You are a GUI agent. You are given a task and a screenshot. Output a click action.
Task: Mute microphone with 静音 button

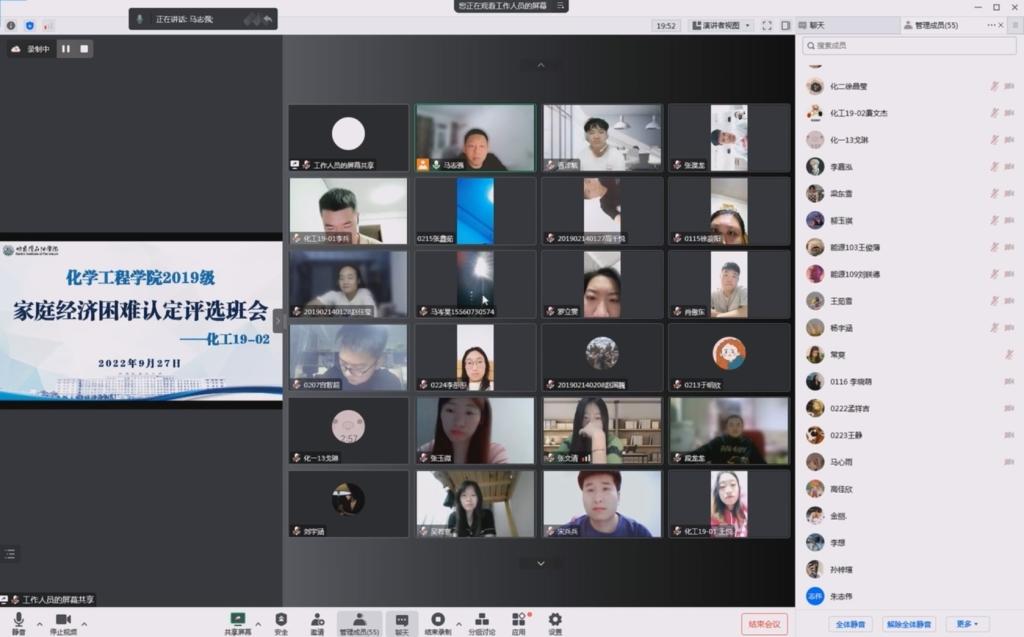(18, 622)
